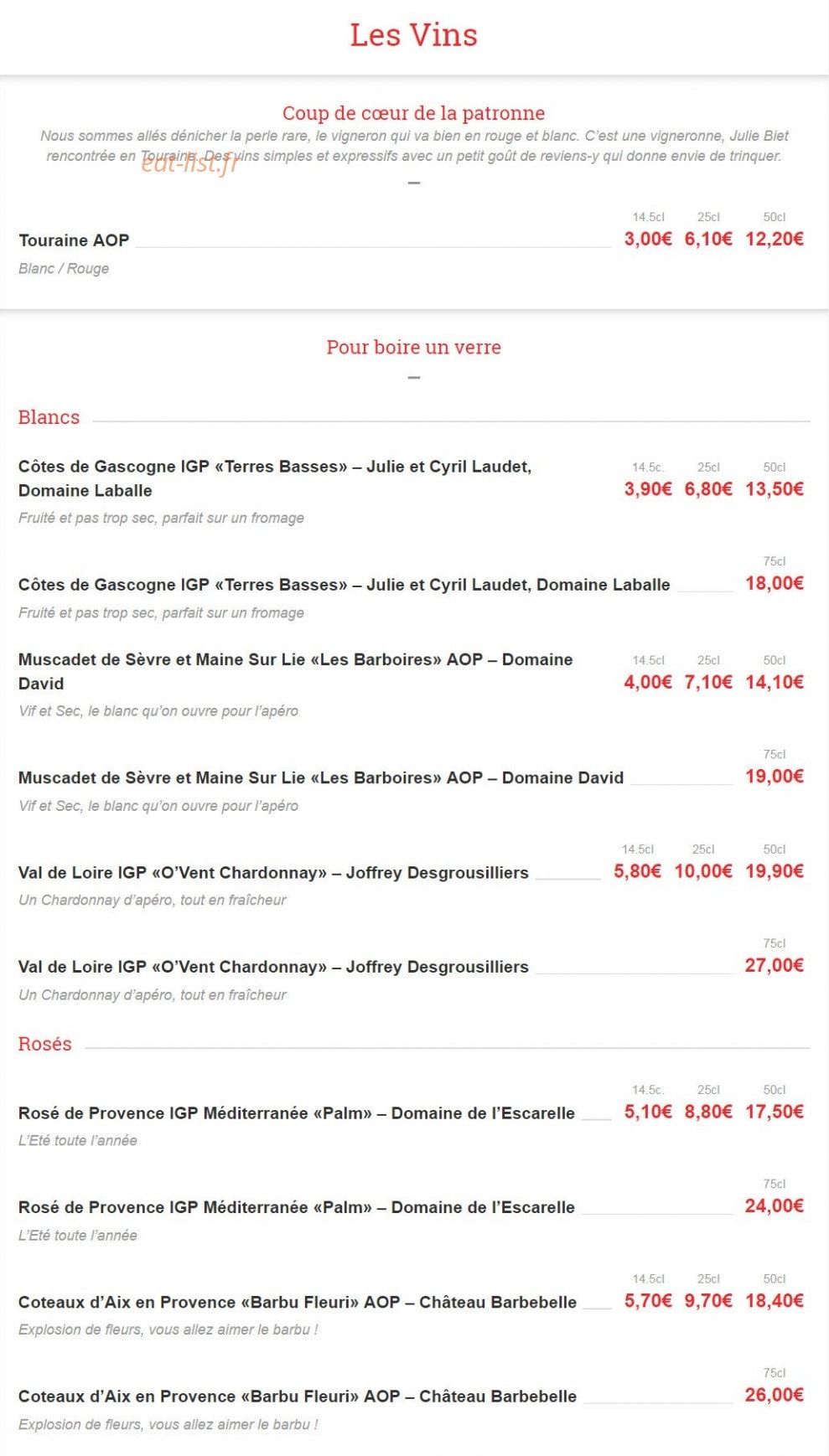
Task: Click the 12,20€ price for Touraine AOP
Action: pos(775,239)
